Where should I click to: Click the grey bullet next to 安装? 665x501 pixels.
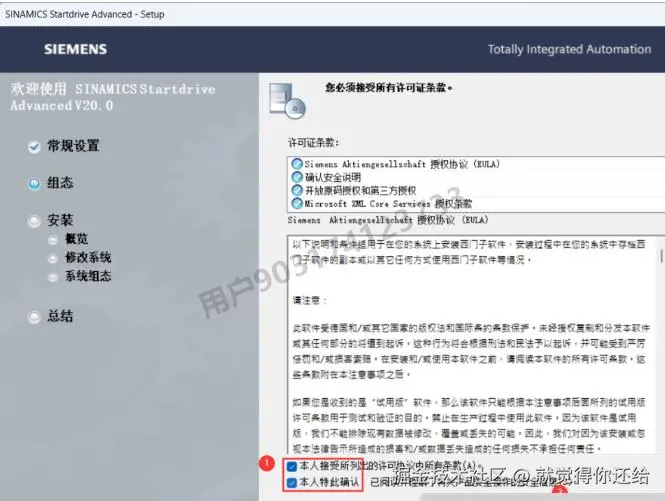(34, 221)
